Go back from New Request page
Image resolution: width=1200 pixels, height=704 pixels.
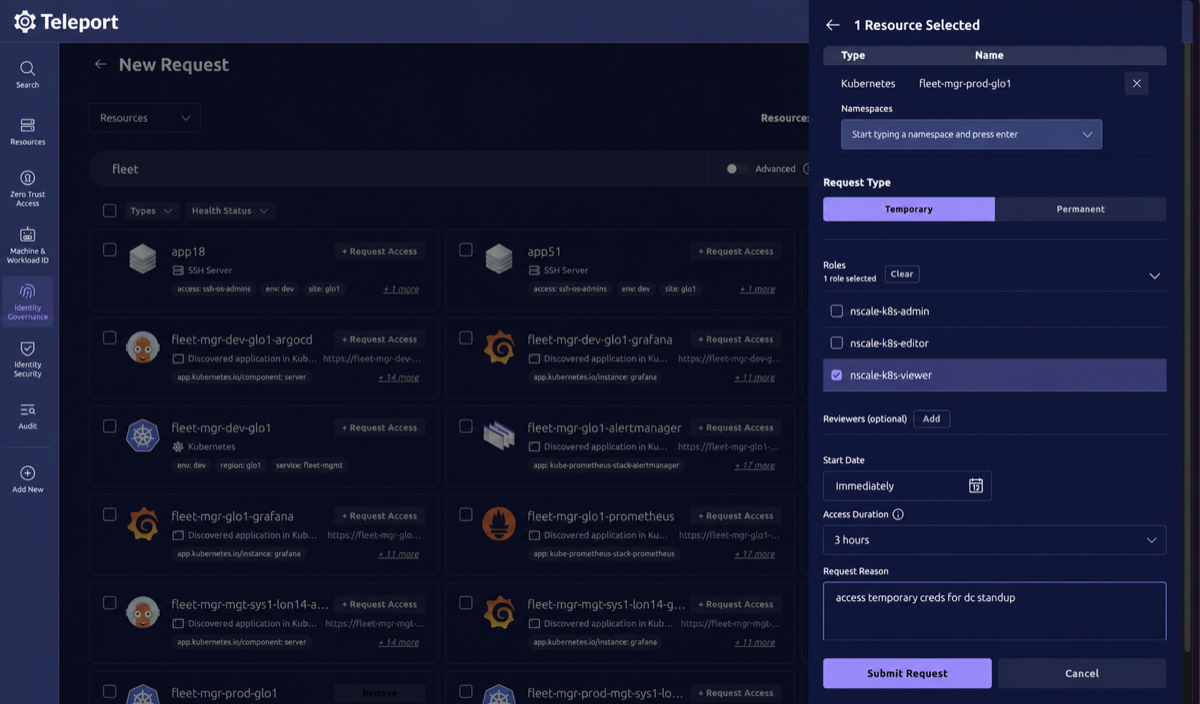[100, 64]
